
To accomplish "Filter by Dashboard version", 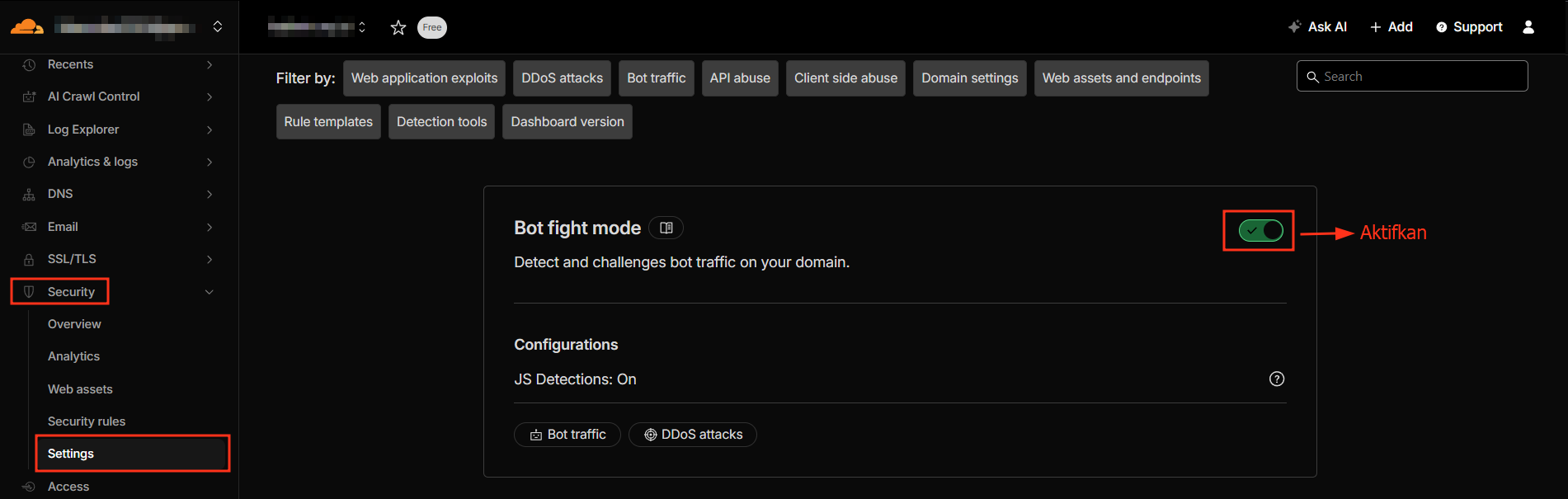I will pos(567,121).
